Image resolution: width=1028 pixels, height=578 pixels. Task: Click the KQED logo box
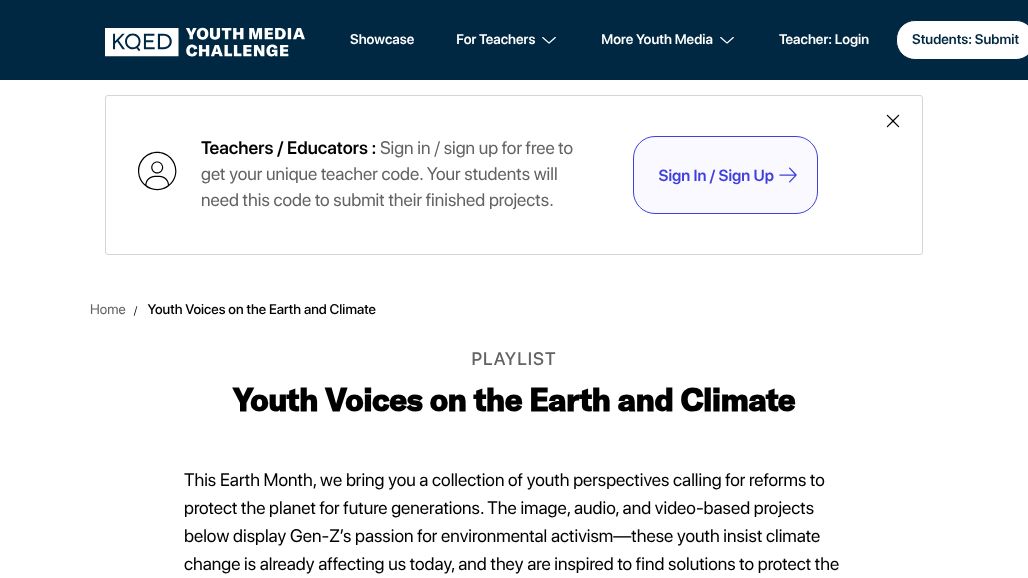[141, 41]
